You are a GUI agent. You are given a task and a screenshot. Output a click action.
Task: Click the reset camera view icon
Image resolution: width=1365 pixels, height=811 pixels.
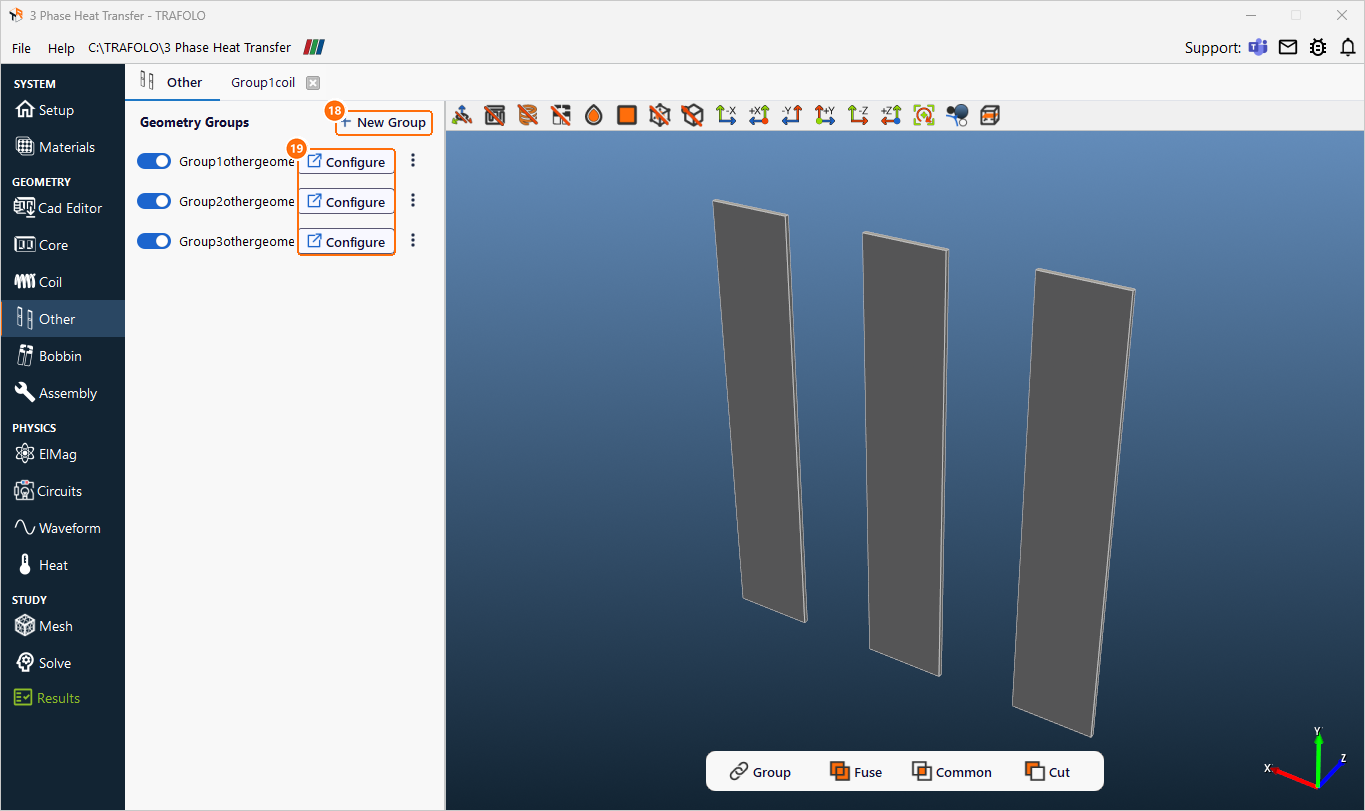(924, 115)
